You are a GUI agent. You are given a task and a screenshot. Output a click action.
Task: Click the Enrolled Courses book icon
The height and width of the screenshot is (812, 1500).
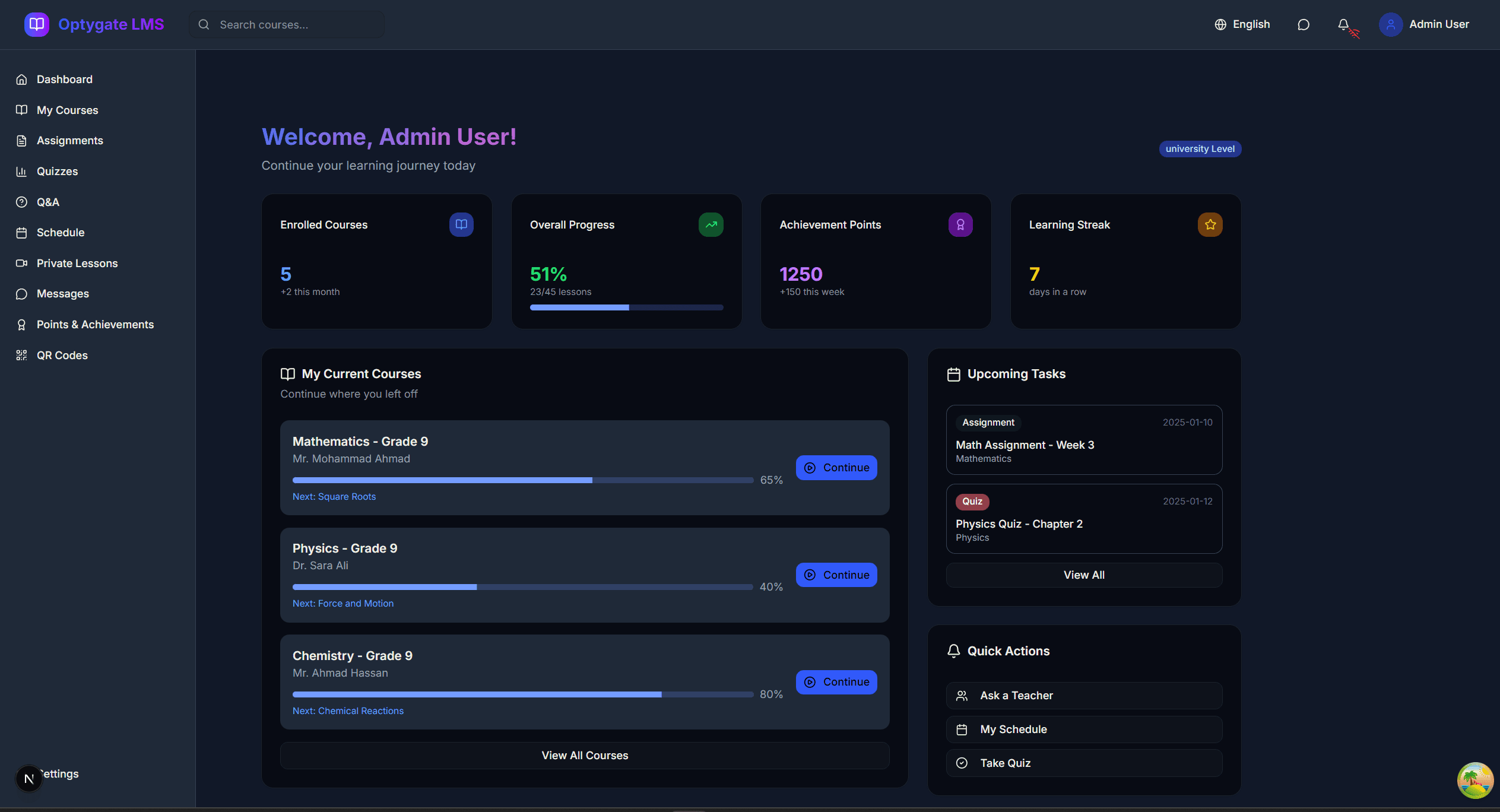click(461, 224)
